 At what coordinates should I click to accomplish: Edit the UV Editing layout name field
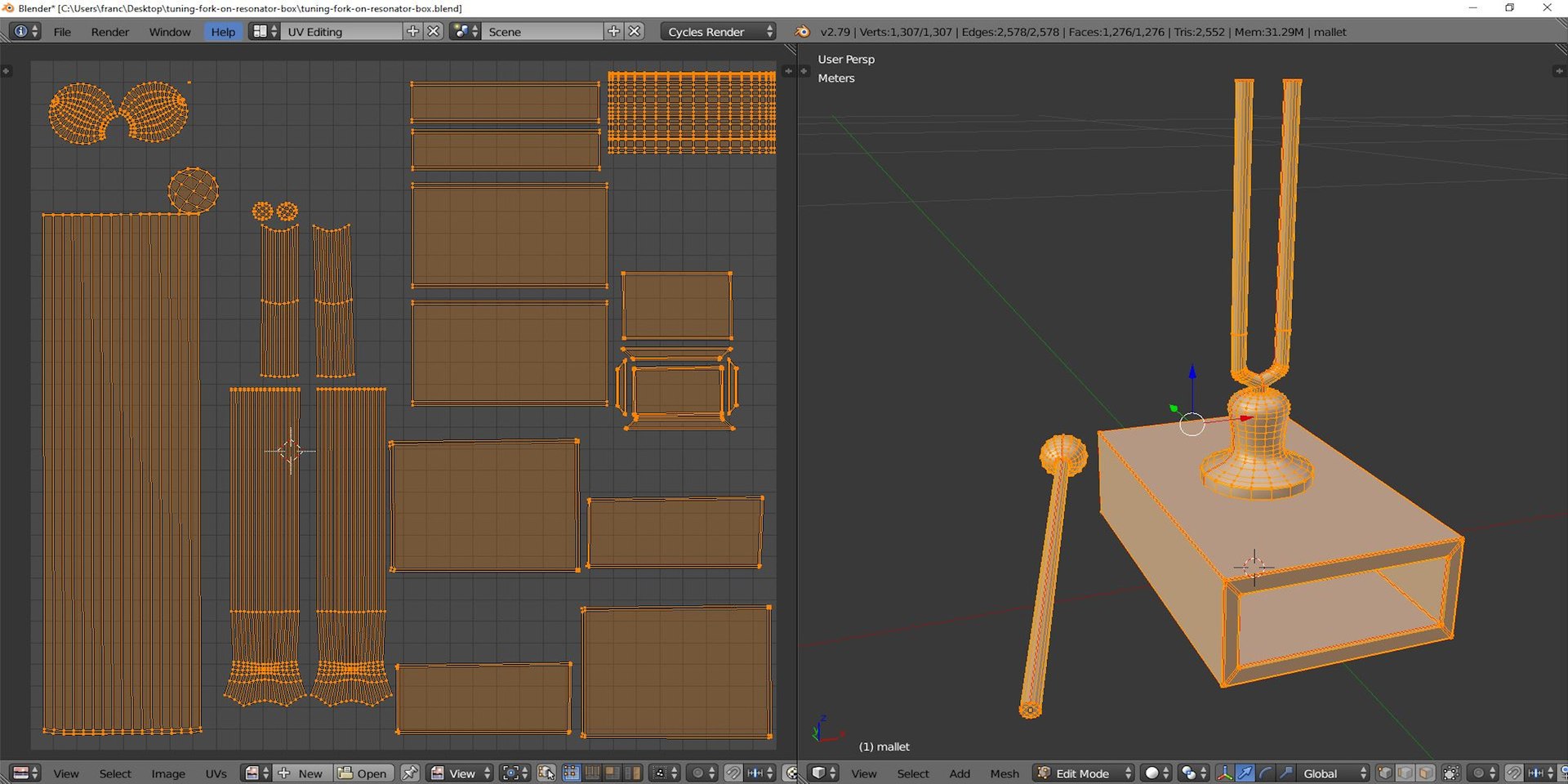point(341,31)
